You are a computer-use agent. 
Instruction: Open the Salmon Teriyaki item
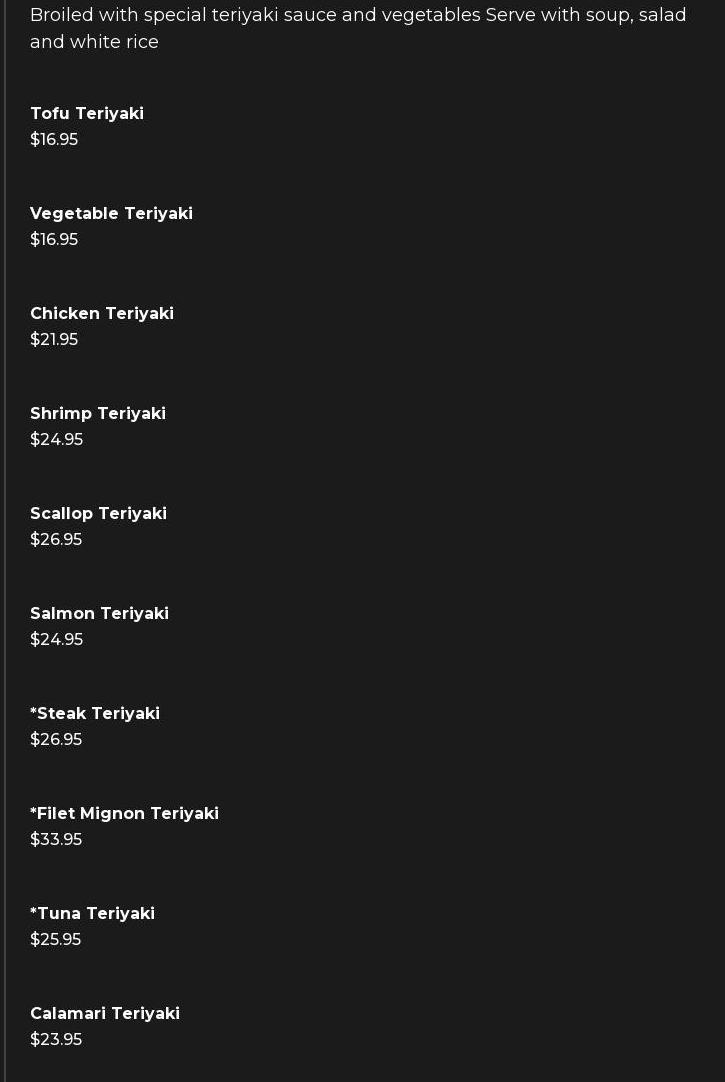pos(99,614)
